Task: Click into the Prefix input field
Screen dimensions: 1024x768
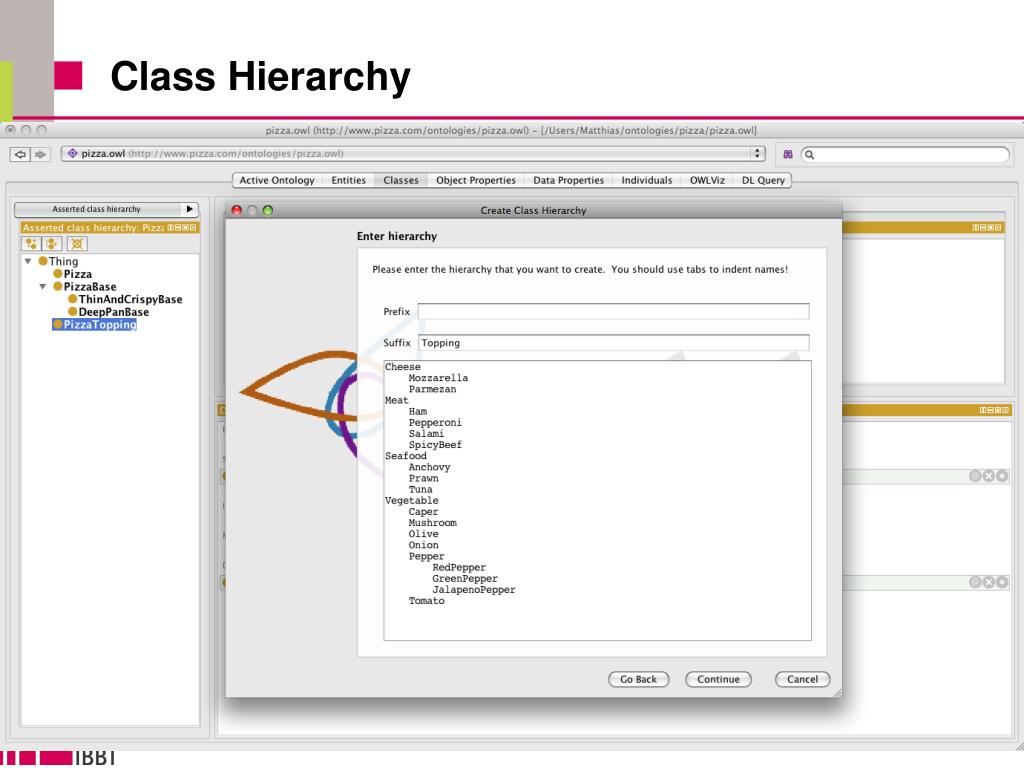Action: click(613, 312)
